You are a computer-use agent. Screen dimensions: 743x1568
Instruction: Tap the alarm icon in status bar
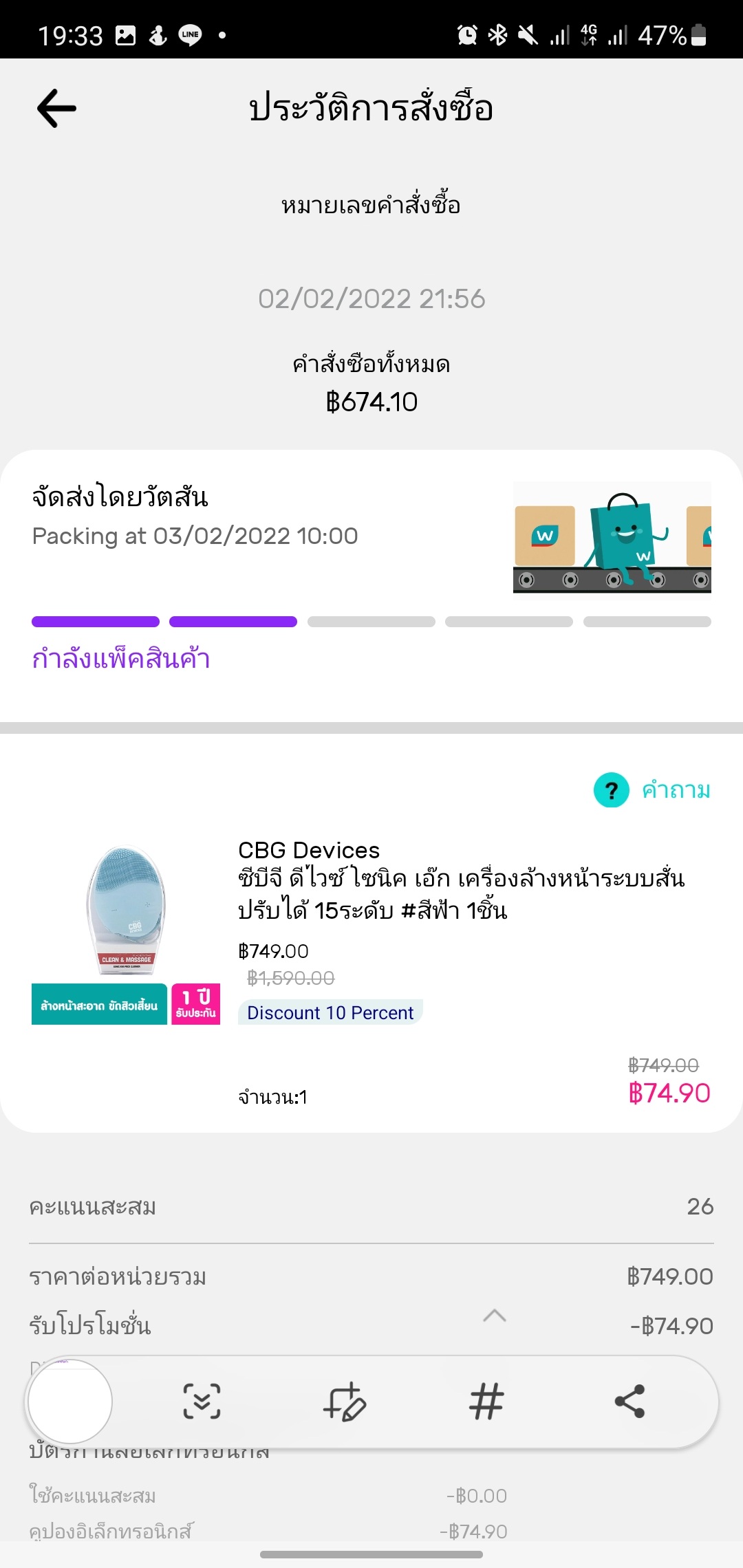pyautogui.click(x=467, y=34)
